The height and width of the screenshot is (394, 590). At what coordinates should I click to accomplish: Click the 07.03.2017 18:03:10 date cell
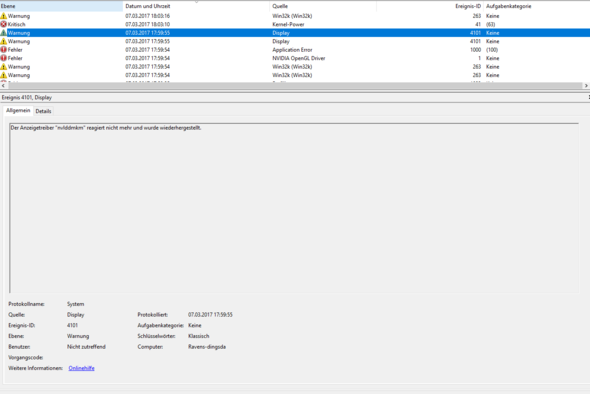(x=148, y=24)
